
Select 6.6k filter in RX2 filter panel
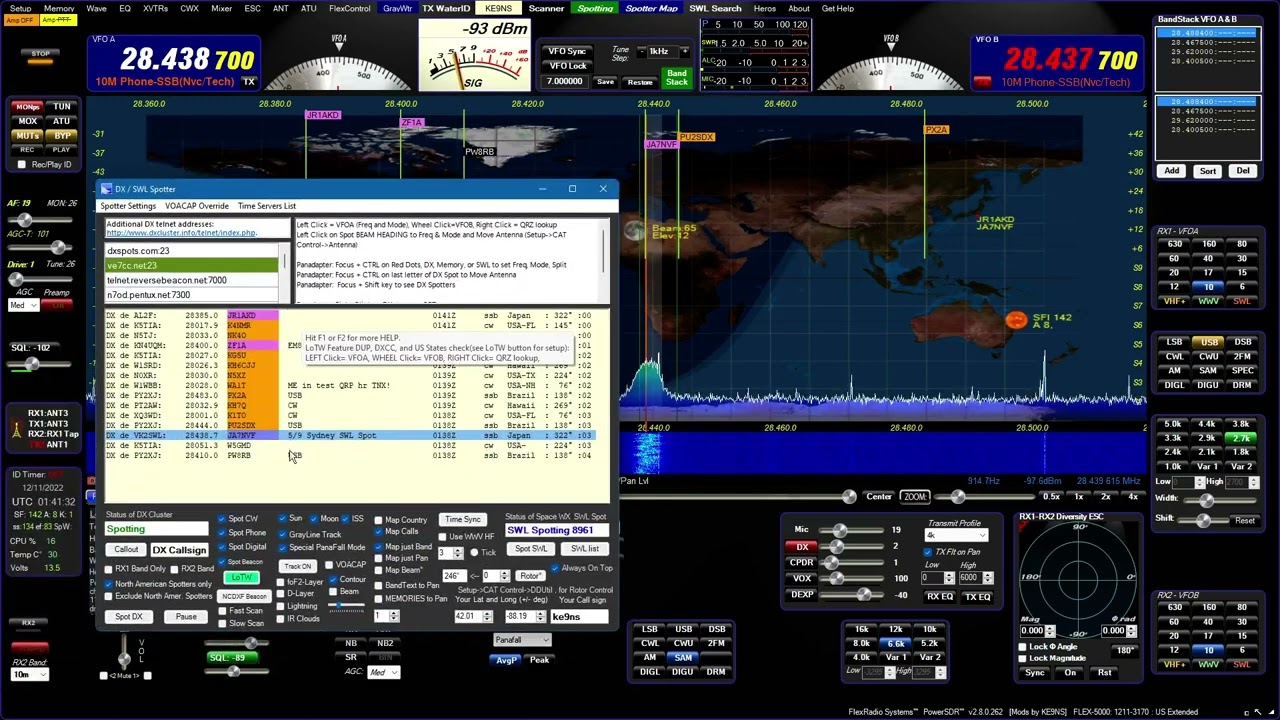tap(896, 644)
